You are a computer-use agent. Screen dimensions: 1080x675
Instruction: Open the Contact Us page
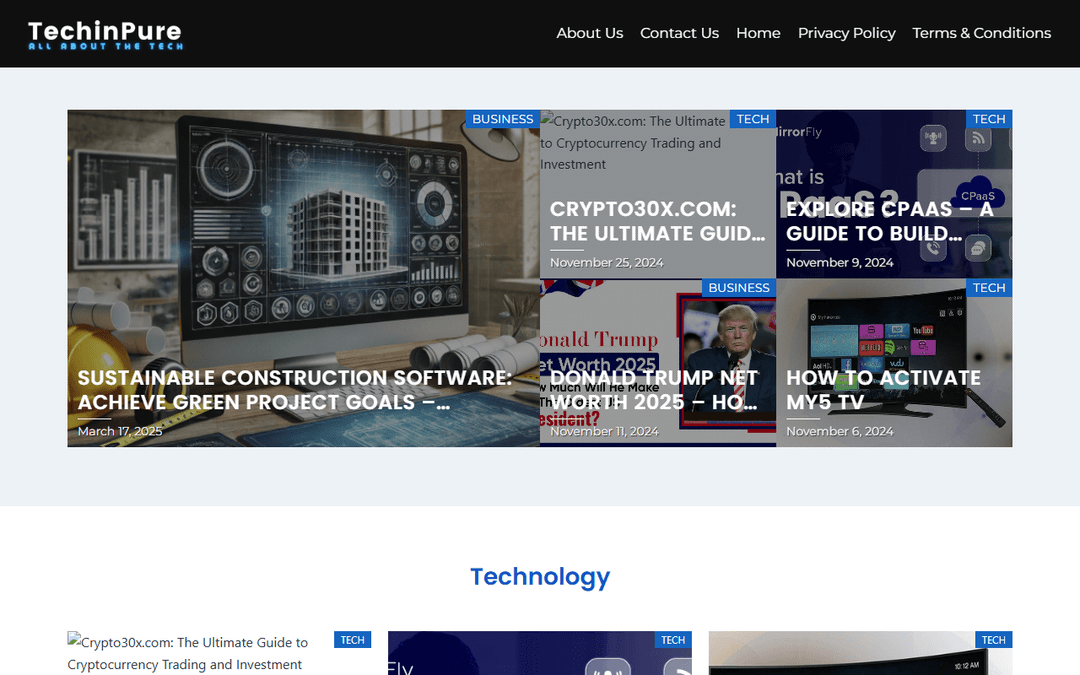(x=679, y=33)
